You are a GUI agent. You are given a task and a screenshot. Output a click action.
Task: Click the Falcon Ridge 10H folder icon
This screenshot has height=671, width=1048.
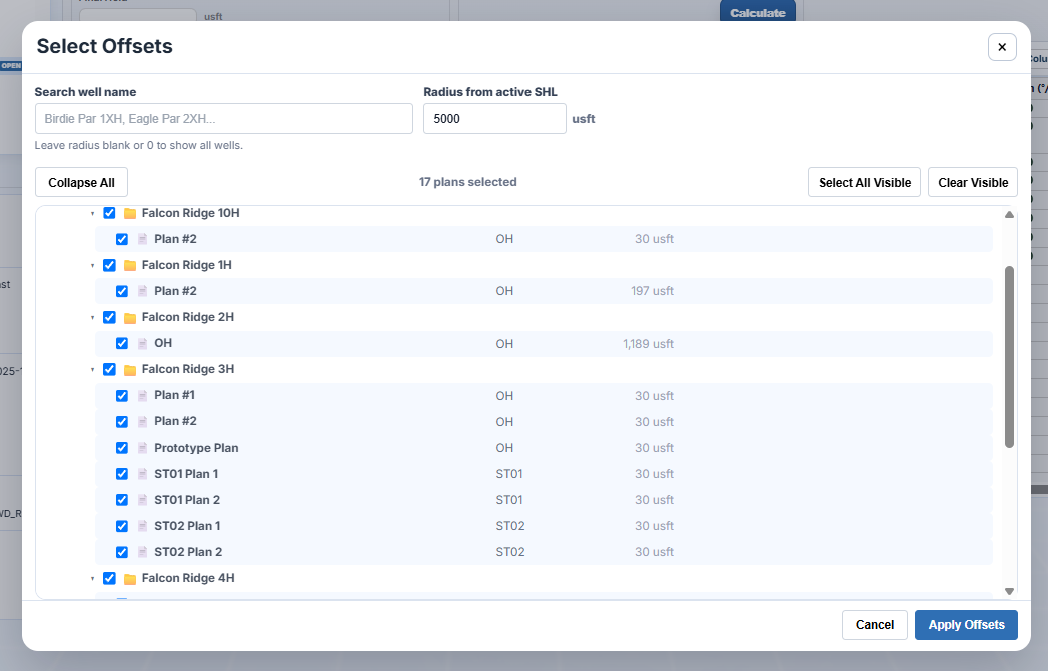[x=130, y=213]
